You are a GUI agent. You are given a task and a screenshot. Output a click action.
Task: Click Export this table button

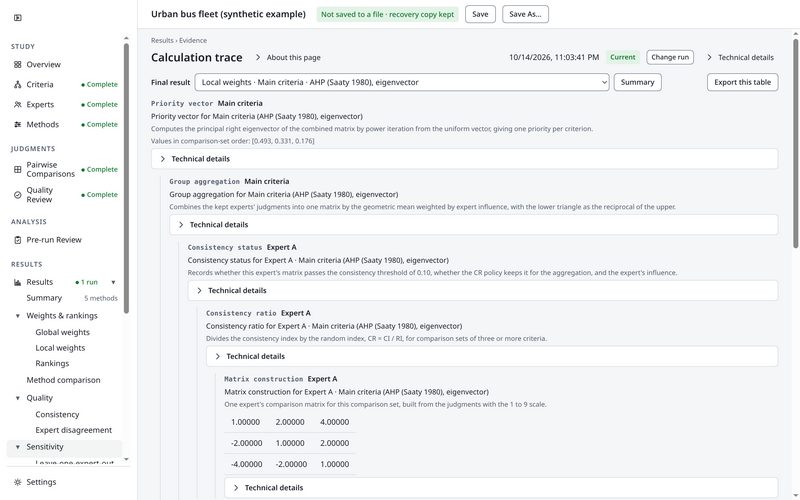click(742, 82)
